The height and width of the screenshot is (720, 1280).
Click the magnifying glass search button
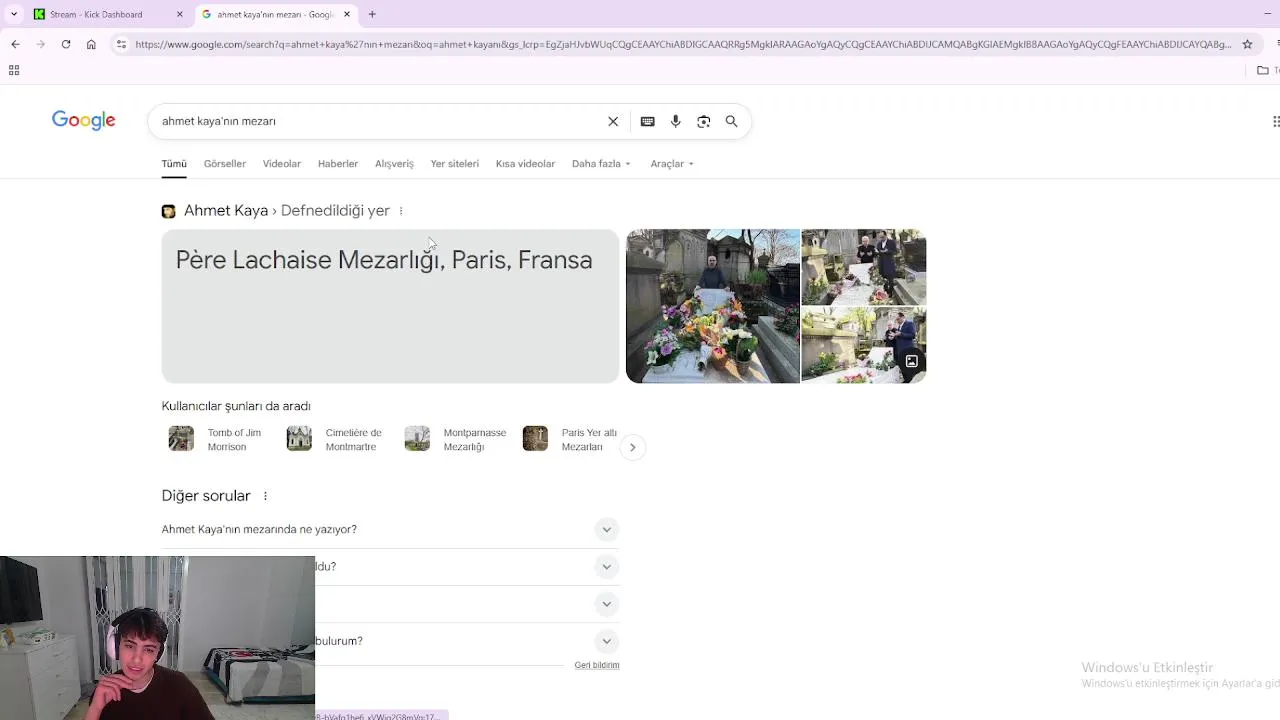click(732, 121)
